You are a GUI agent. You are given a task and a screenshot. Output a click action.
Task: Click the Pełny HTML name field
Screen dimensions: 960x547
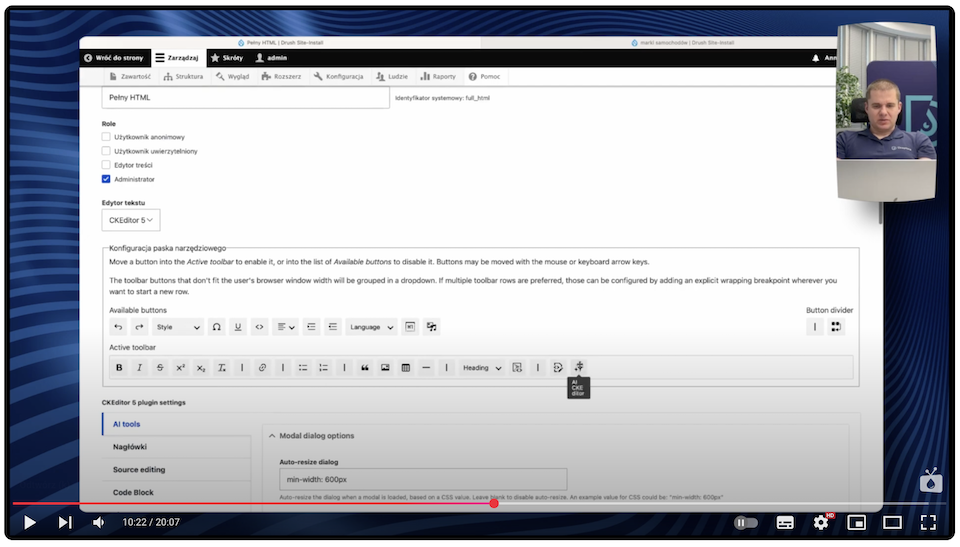point(246,97)
